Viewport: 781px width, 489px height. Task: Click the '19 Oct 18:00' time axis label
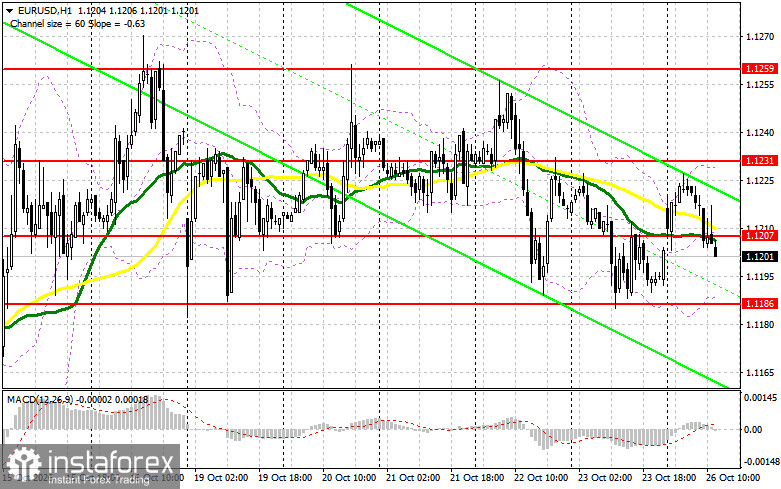point(285,478)
